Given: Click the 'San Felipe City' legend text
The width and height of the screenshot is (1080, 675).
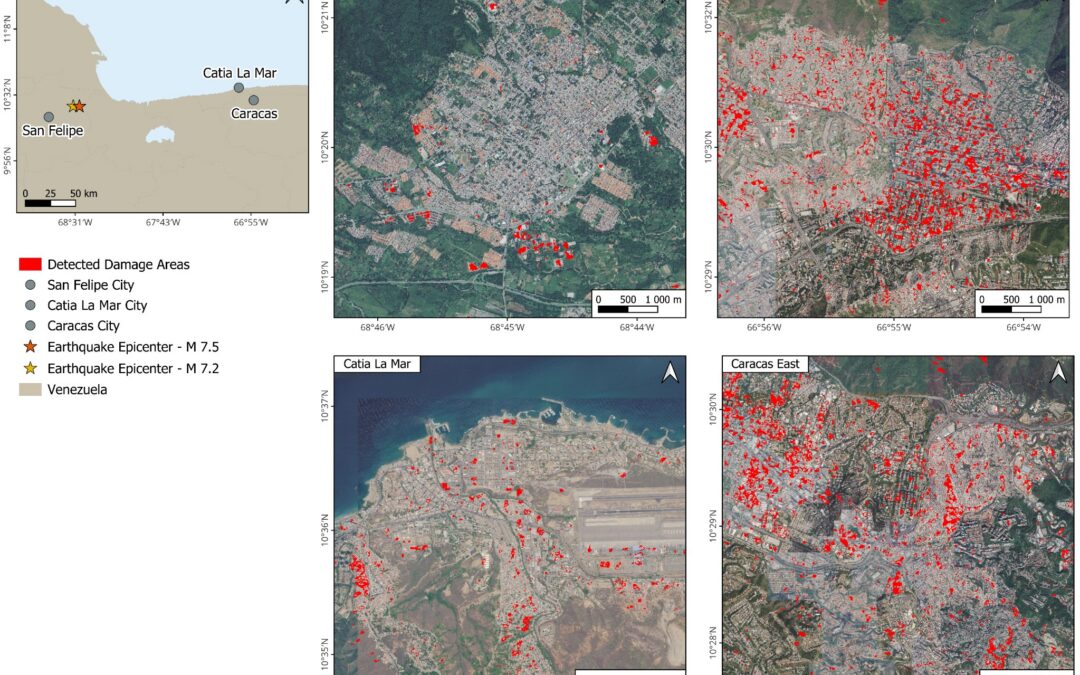Looking at the screenshot, I should point(90,284).
